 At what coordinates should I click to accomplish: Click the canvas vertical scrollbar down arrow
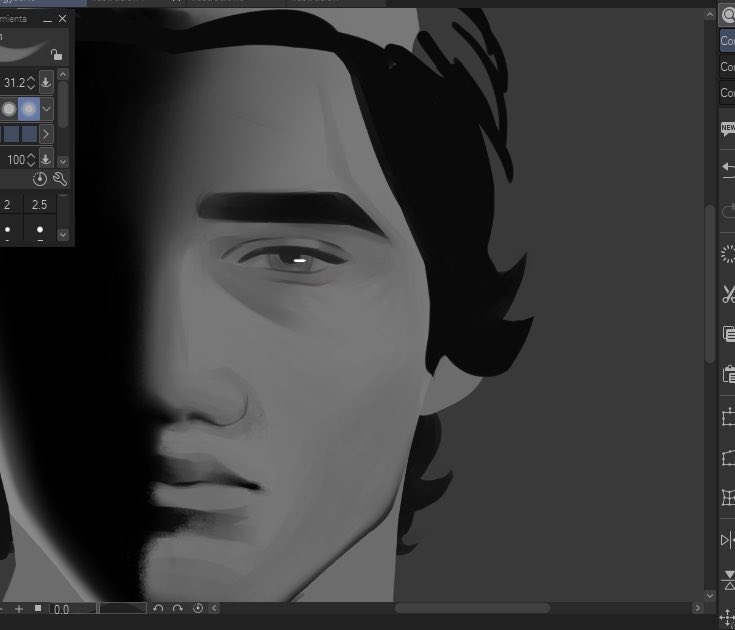(710, 596)
